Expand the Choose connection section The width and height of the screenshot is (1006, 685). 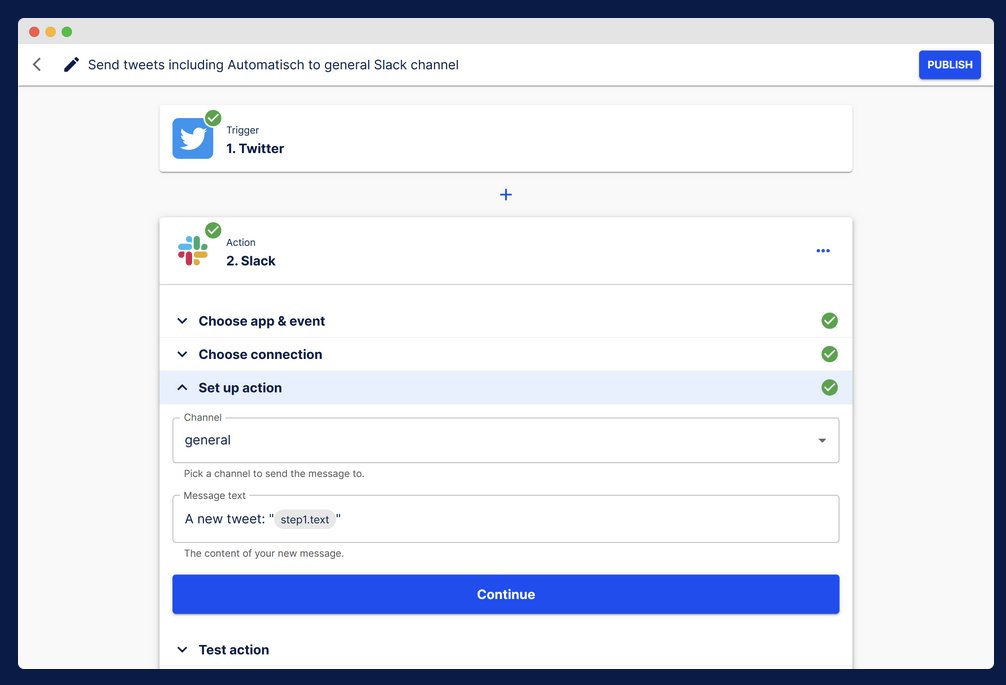point(506,354)
